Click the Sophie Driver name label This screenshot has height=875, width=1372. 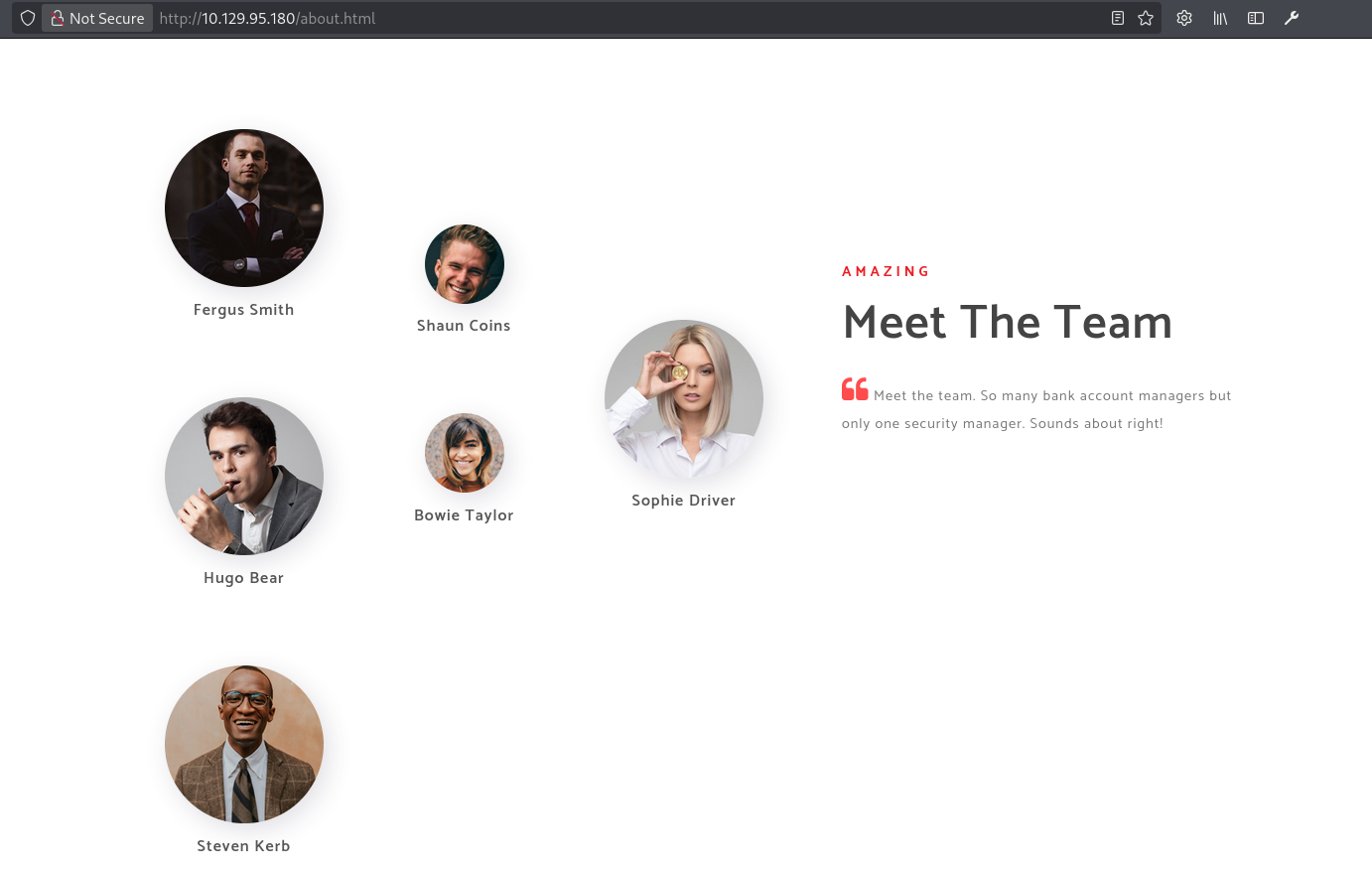(683, 501)
